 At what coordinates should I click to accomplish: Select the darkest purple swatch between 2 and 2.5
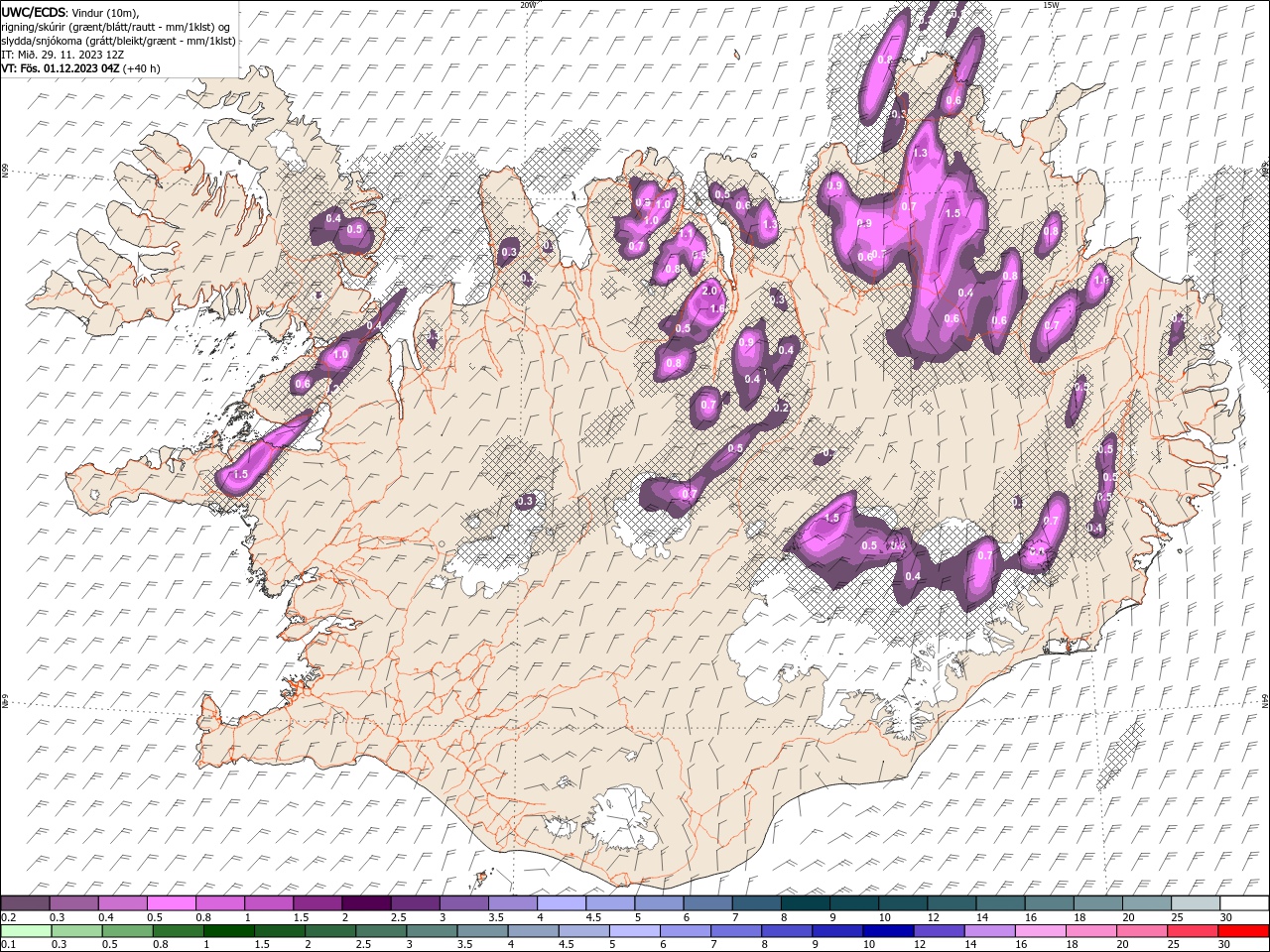click(366, 903)
